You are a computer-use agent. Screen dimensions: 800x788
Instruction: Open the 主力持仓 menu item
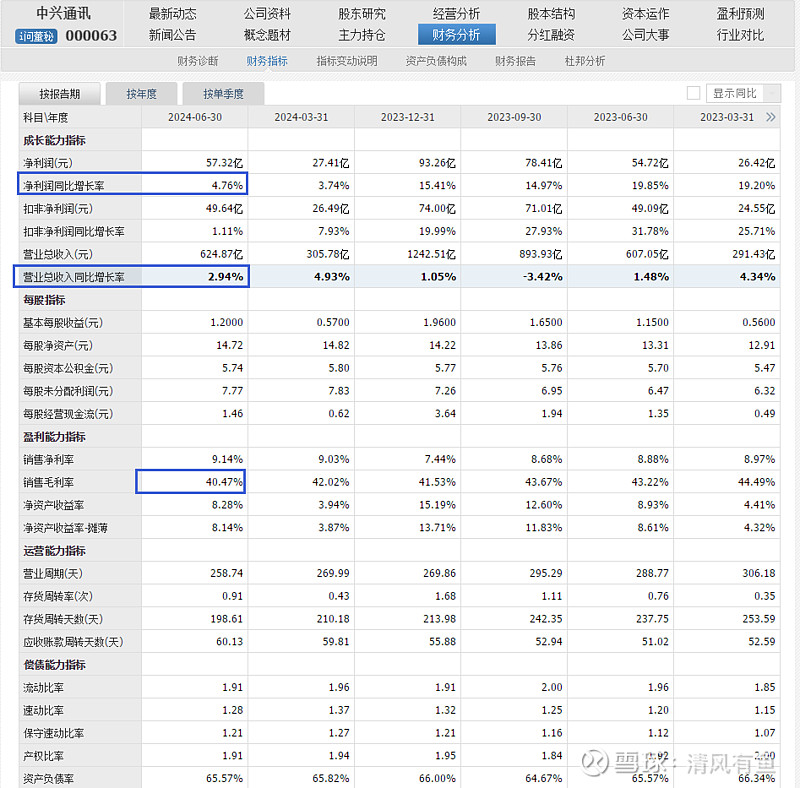tap(362, 35)
